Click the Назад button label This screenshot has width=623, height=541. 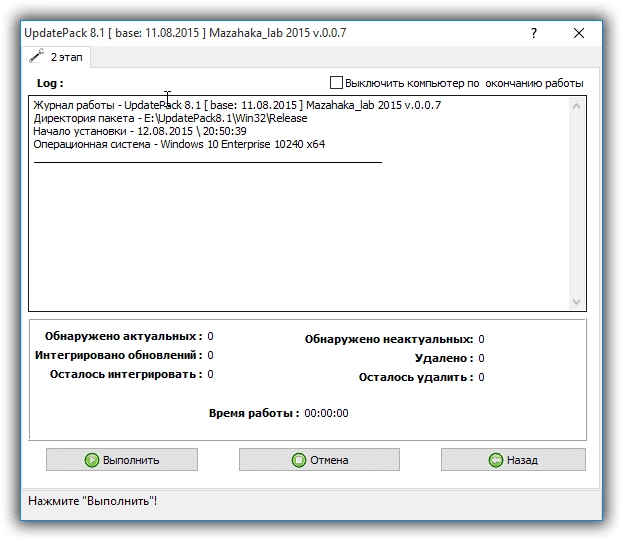click(x=522, y=460)
